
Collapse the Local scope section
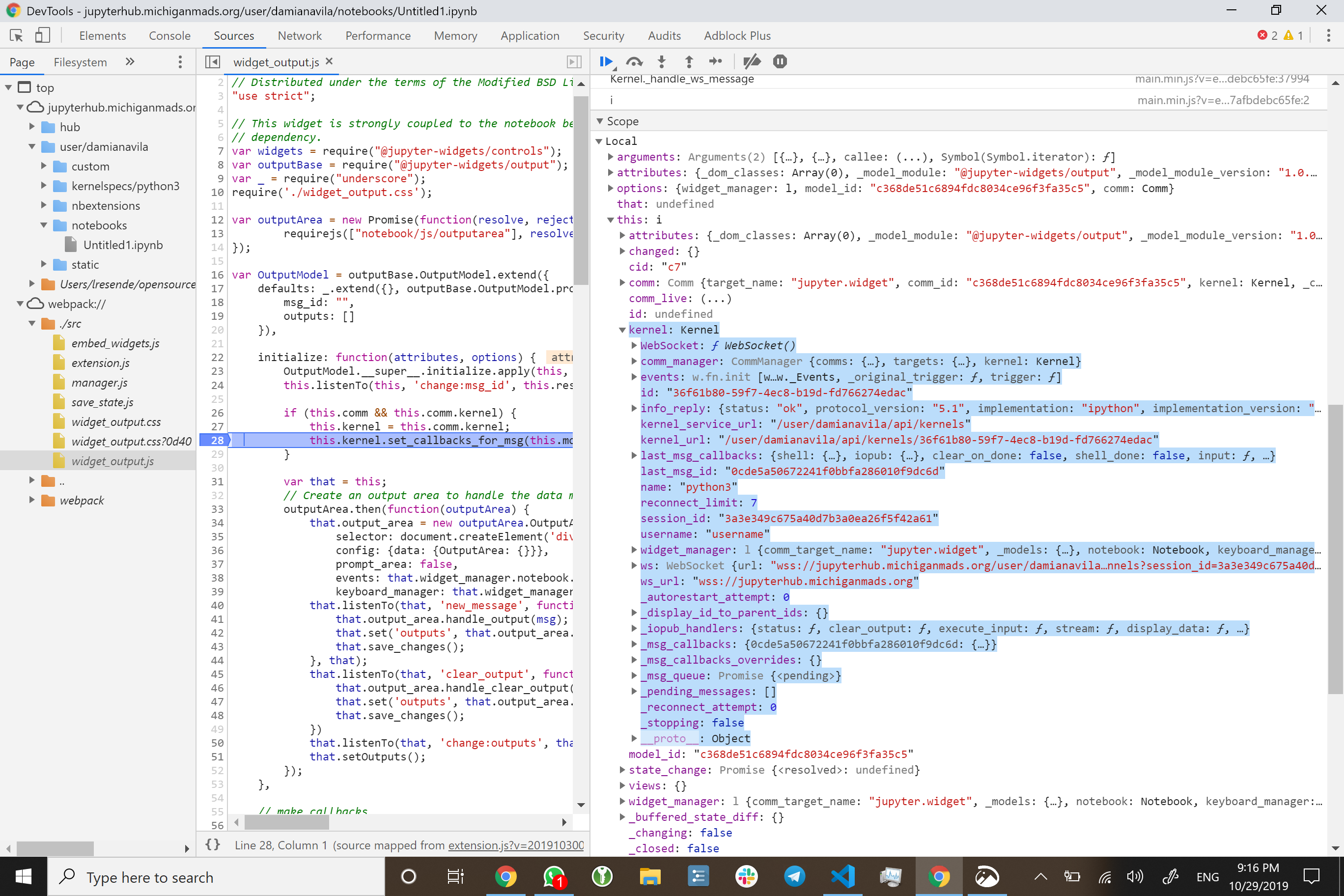(599, 140)
